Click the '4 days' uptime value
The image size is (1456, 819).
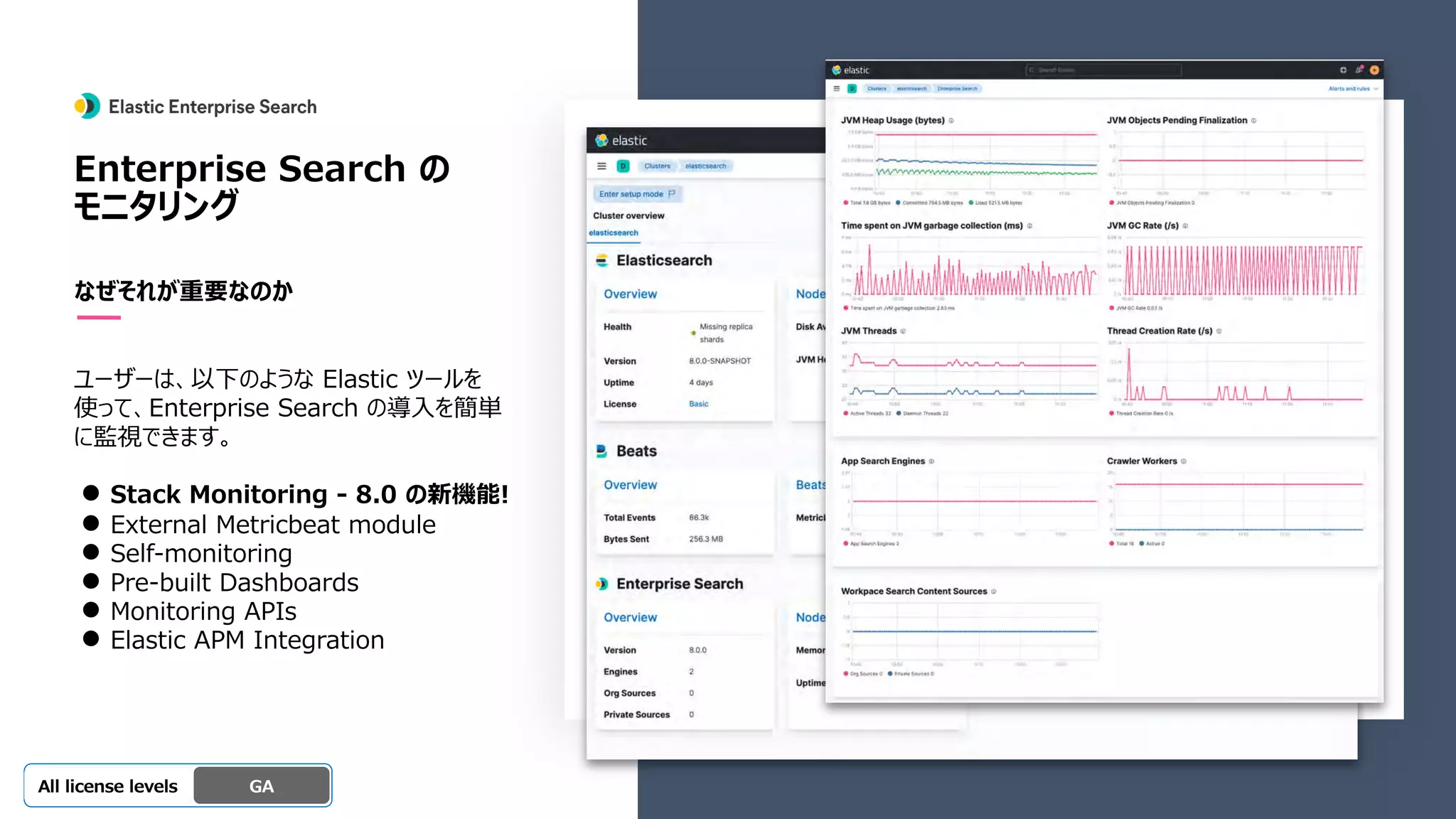(x=700, y=382)
